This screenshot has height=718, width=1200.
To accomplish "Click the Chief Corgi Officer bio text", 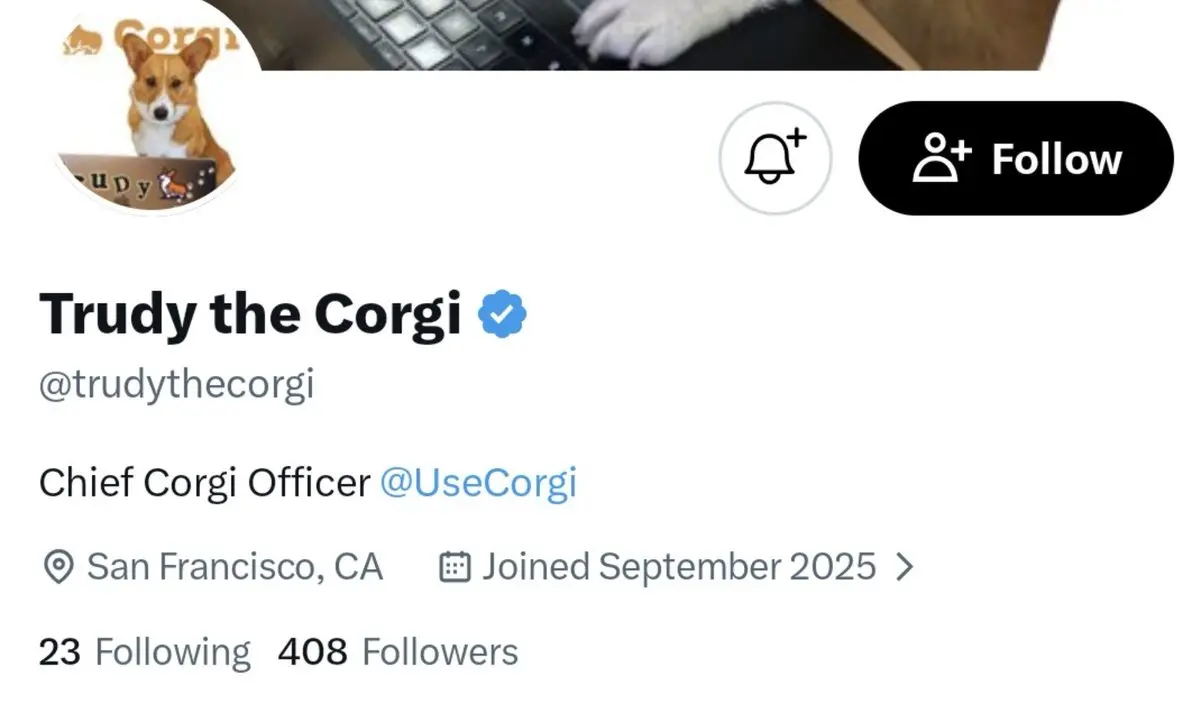I will click(x=204, y=483).
